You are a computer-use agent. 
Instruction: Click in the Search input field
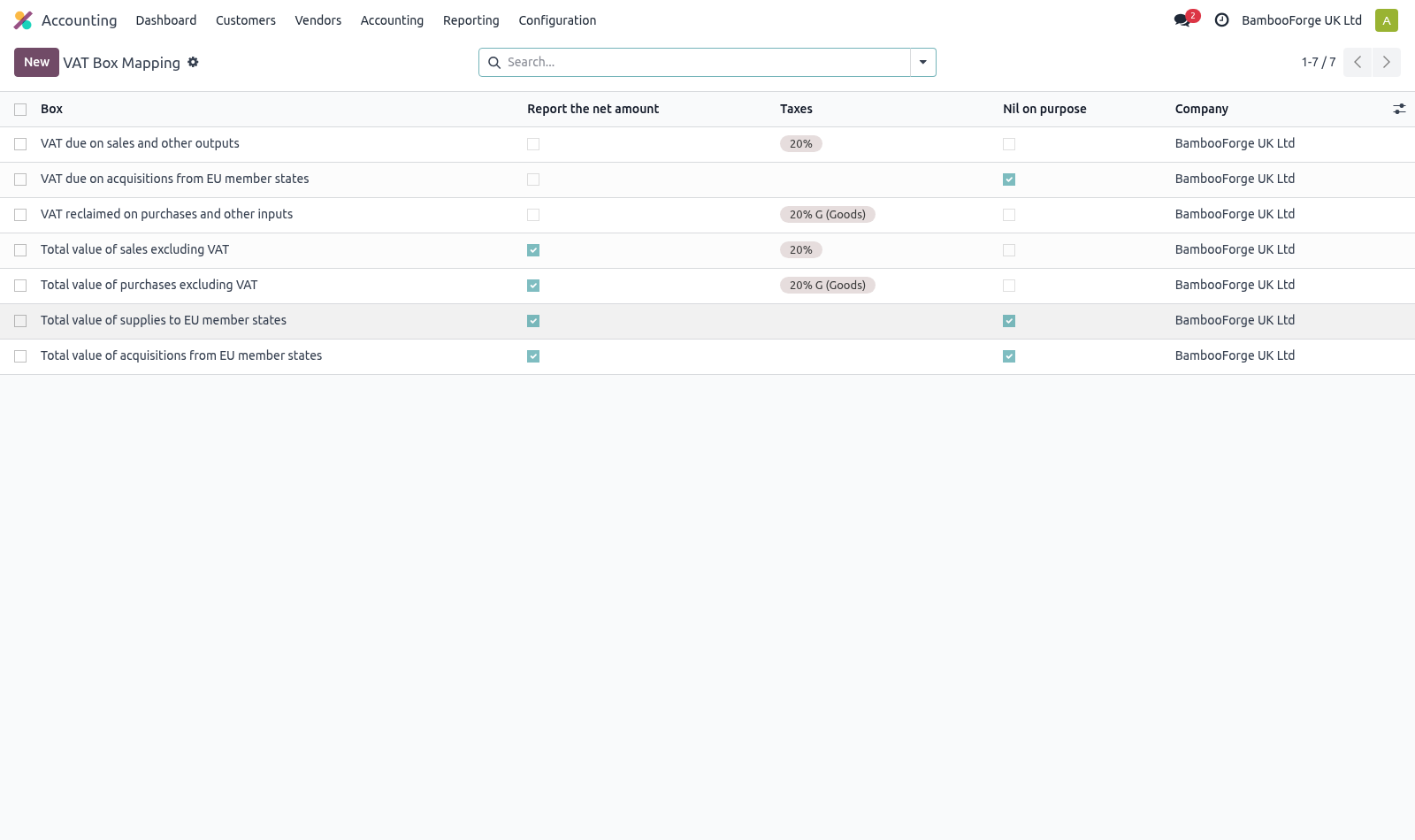(x=706, y=62)
